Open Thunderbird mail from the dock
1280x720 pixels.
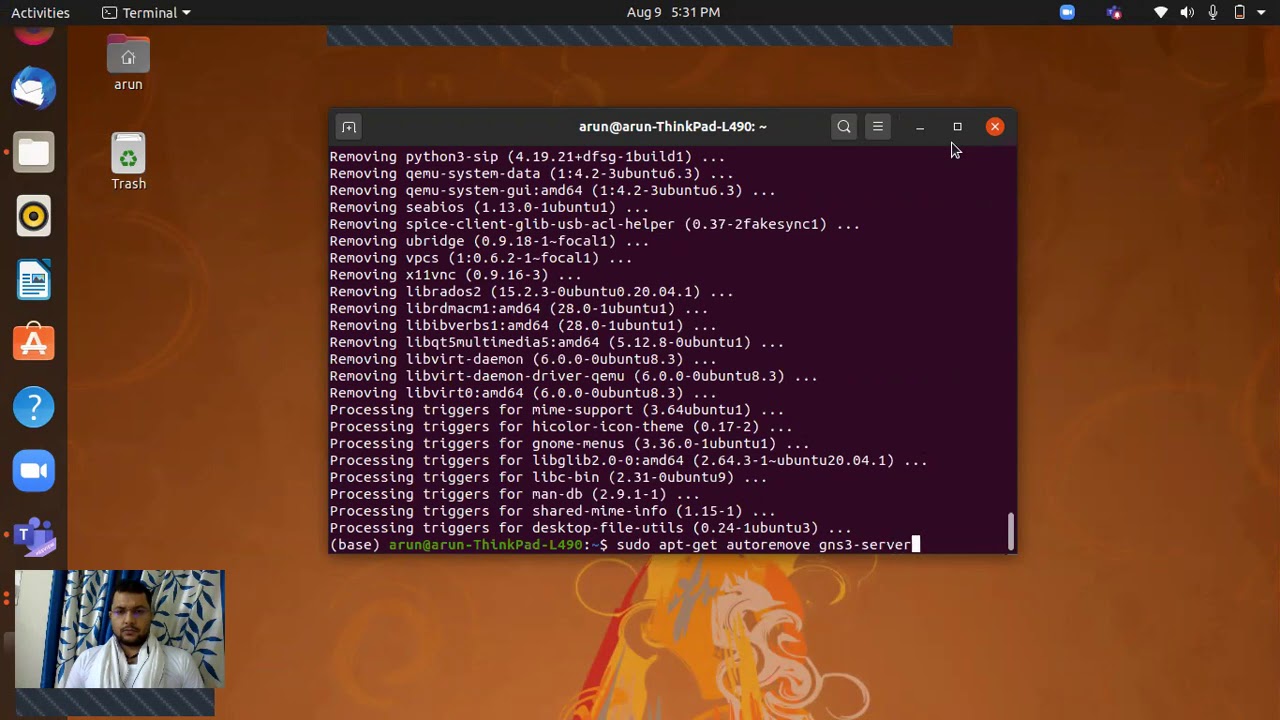pyautogui.click(x=34, y=89)
